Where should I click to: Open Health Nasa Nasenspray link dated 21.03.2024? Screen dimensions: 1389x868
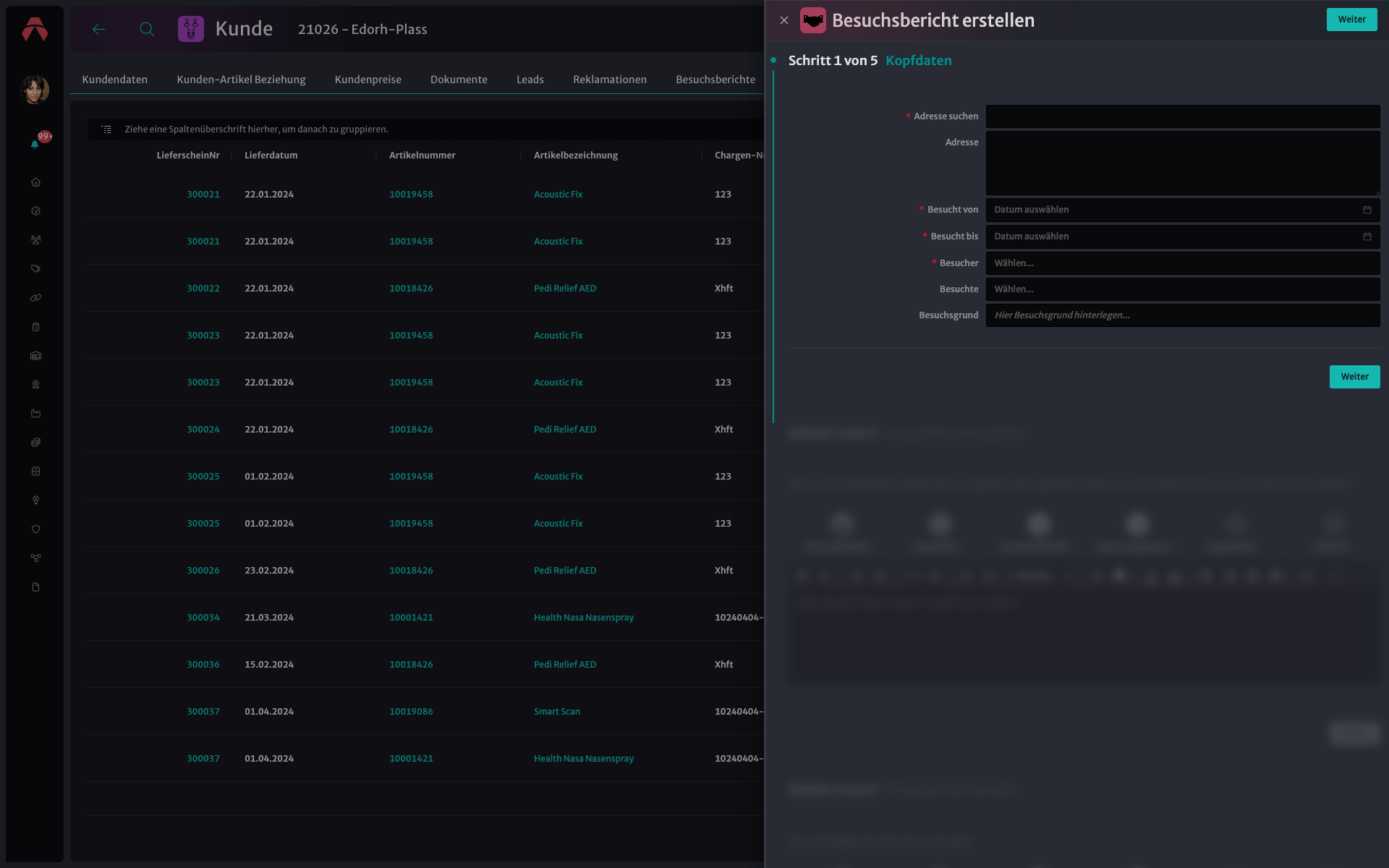click(x=584, y=618)
